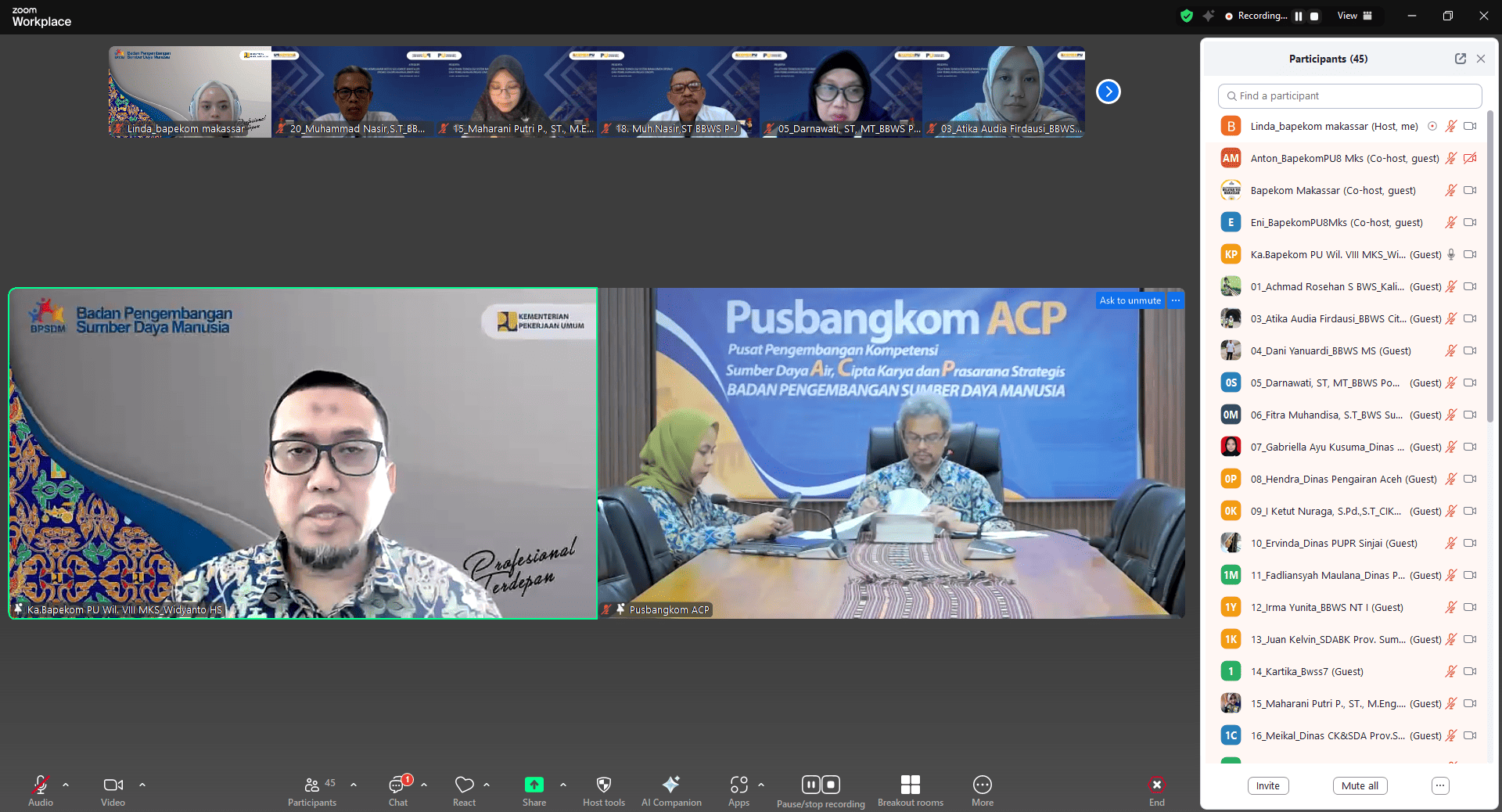
Task: Open share options caret beside Share
Action: click(563, 784)
